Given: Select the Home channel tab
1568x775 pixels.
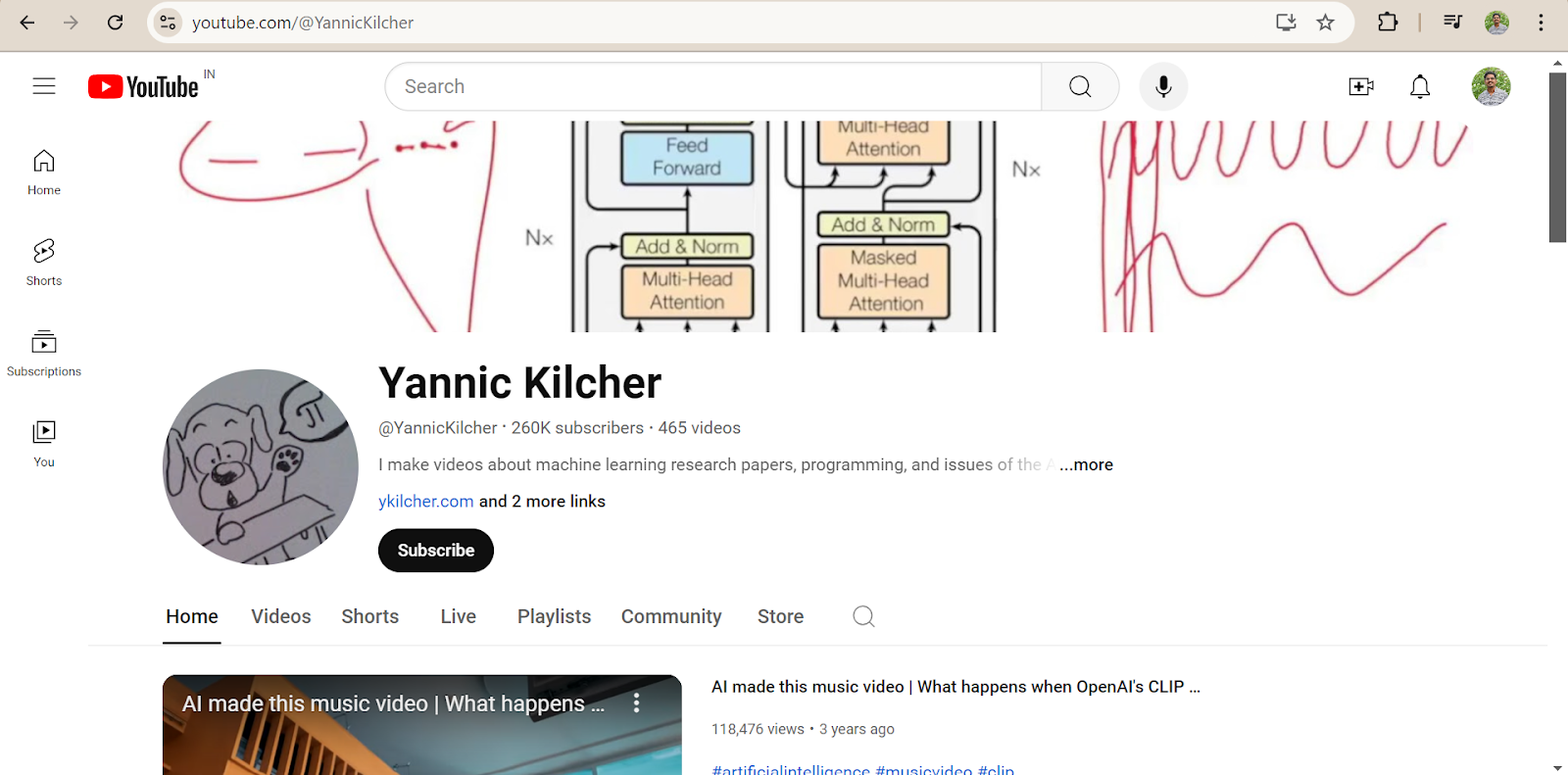Looking at the screenshot, I should point(192,616).
